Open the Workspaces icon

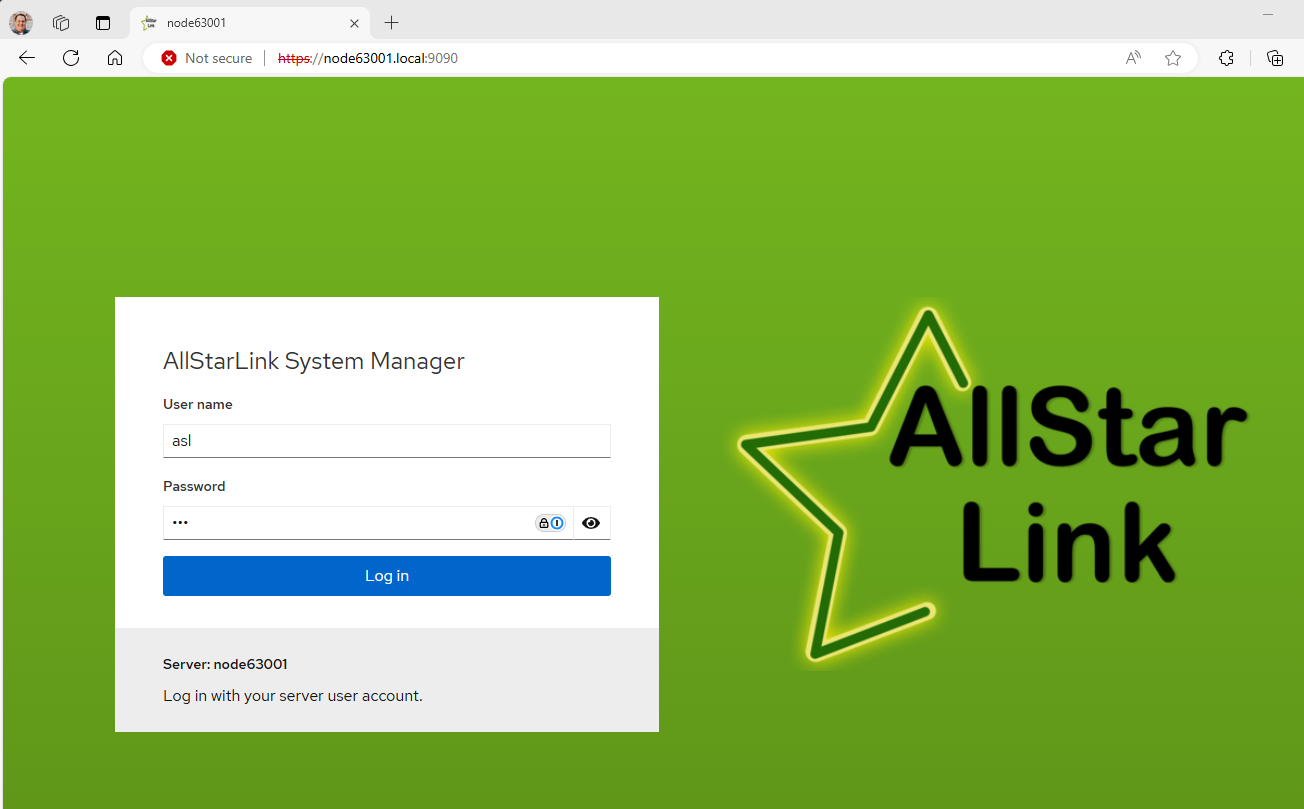(x=61, y=23)
